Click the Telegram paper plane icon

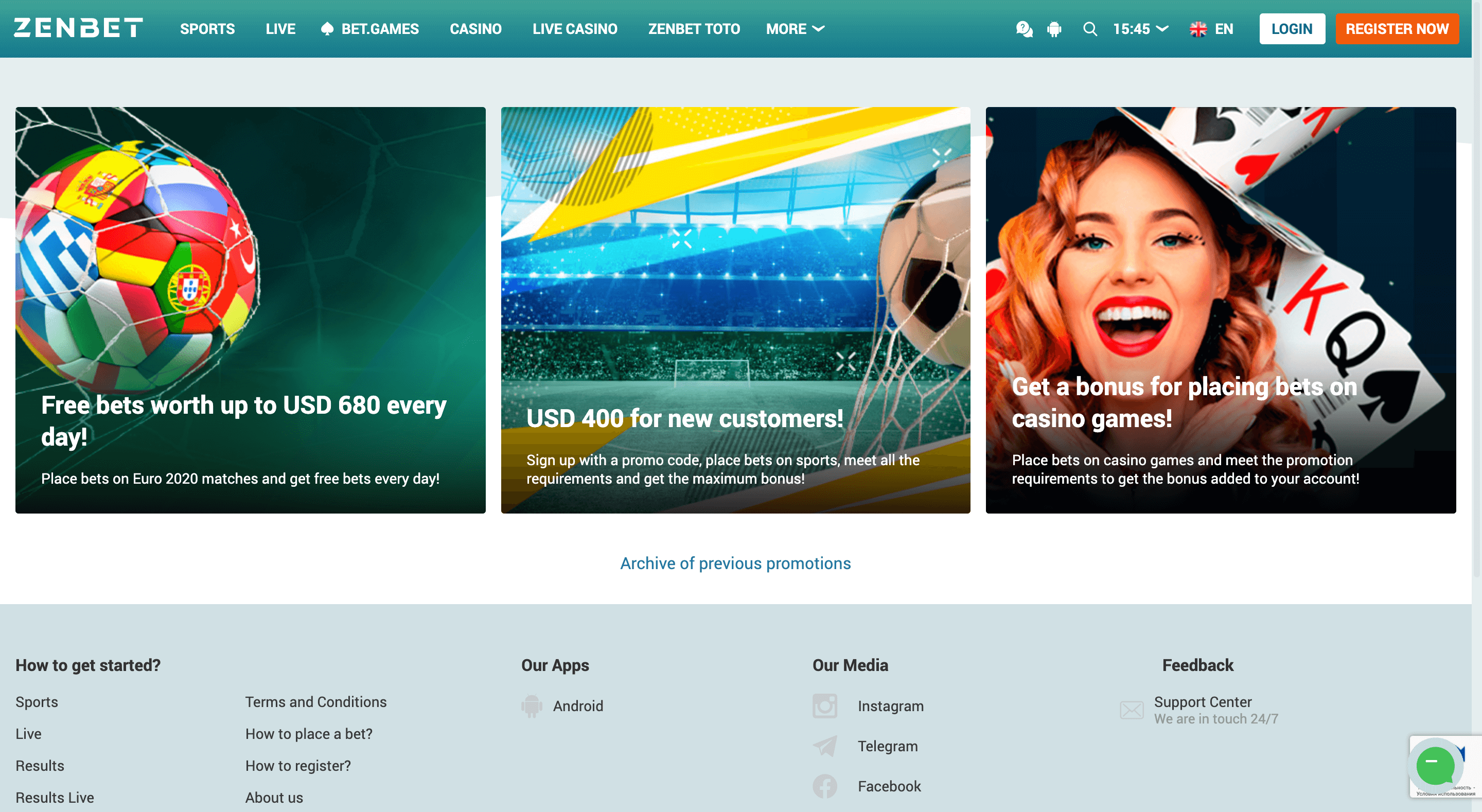tap(824, 746)
